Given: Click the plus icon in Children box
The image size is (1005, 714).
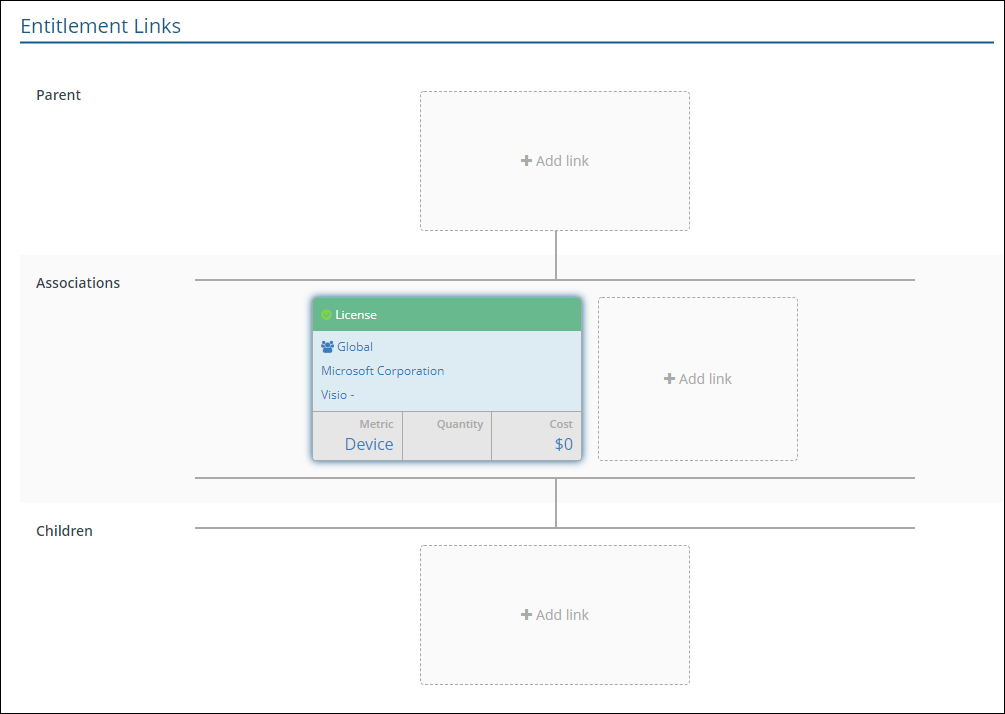Looking at the screenshot, I should pos(526,615).
